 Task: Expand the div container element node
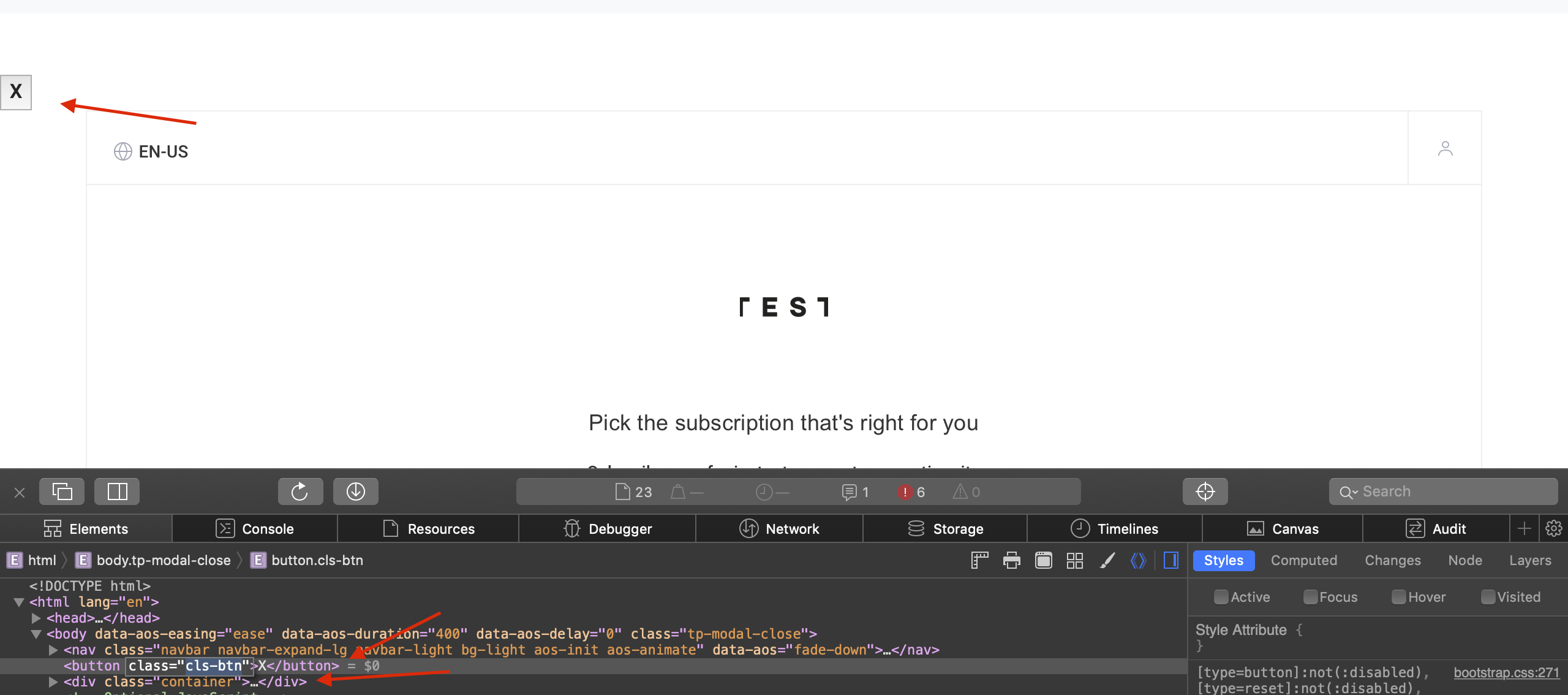53,682
